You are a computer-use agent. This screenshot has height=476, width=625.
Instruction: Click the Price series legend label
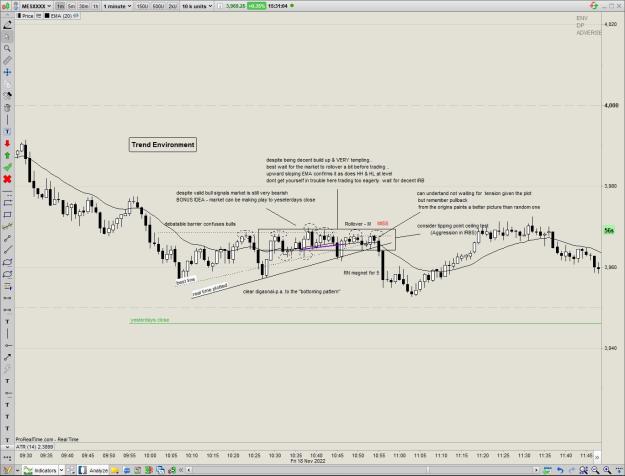click(28, 16)
